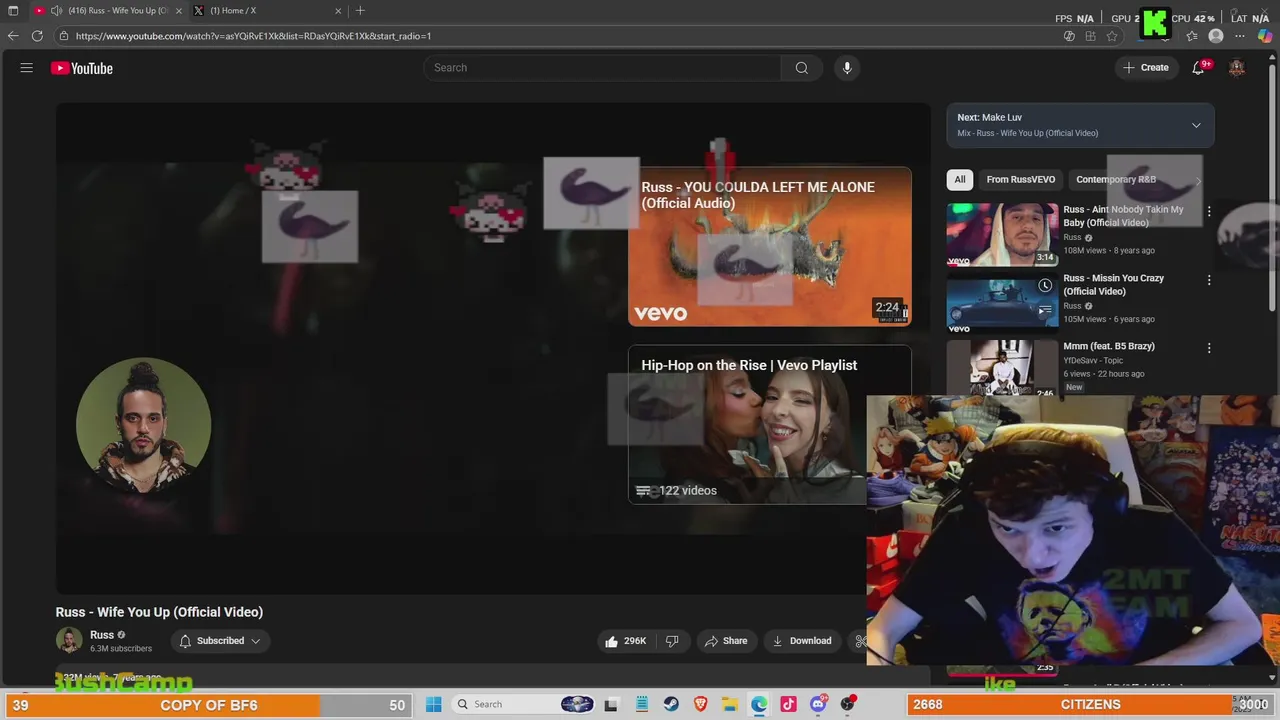The image size is (1280, 720).
Task: Open options for Mmm (feat. B5 Brazy)
Action: [x=1209, y=348]
